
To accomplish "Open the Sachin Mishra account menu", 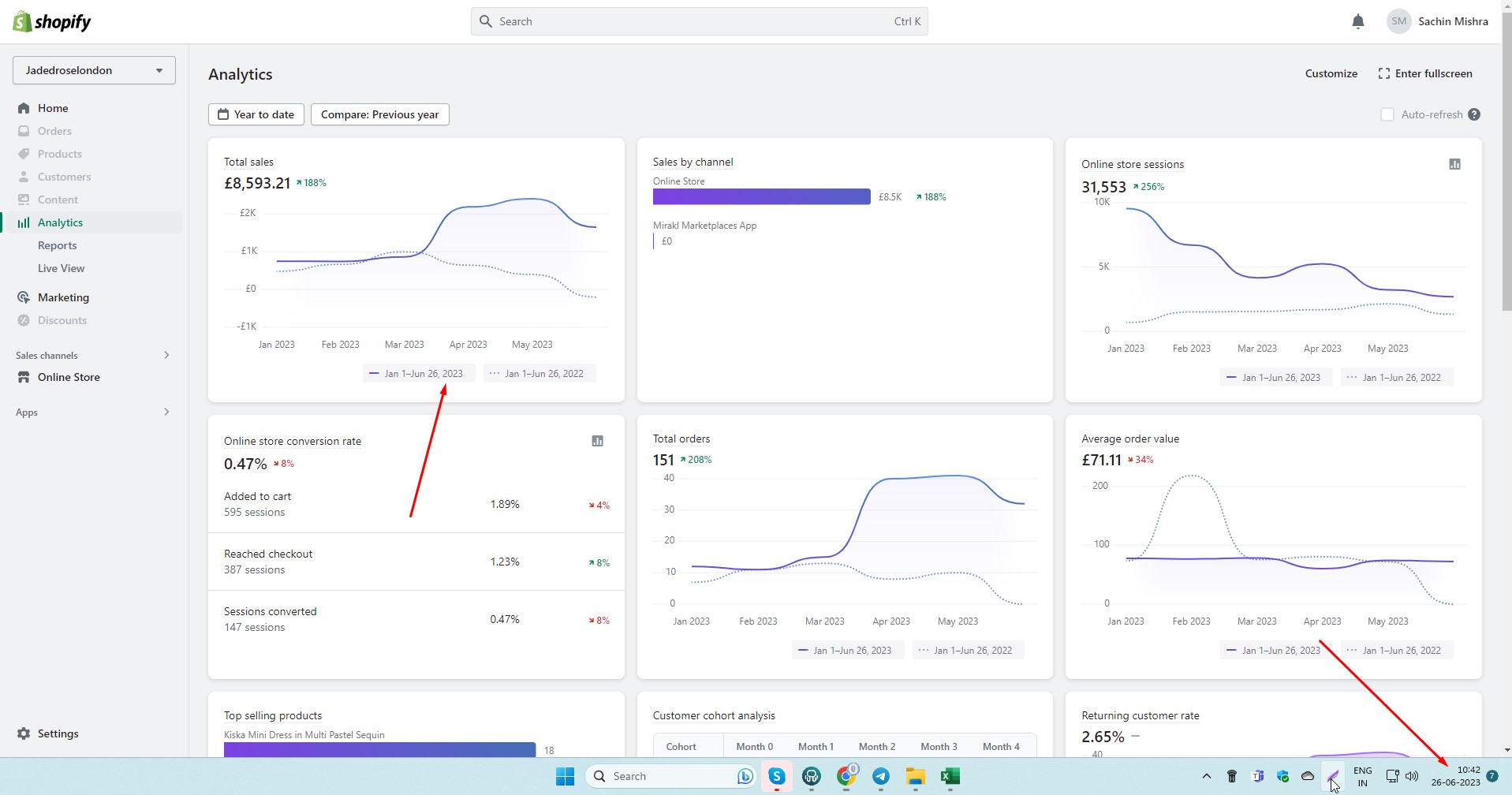I will pos(1437,21).
